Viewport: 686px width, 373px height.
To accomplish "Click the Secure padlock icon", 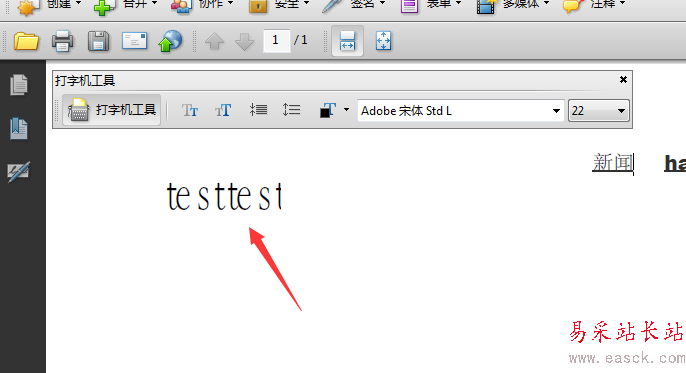I will click(258, 6).
